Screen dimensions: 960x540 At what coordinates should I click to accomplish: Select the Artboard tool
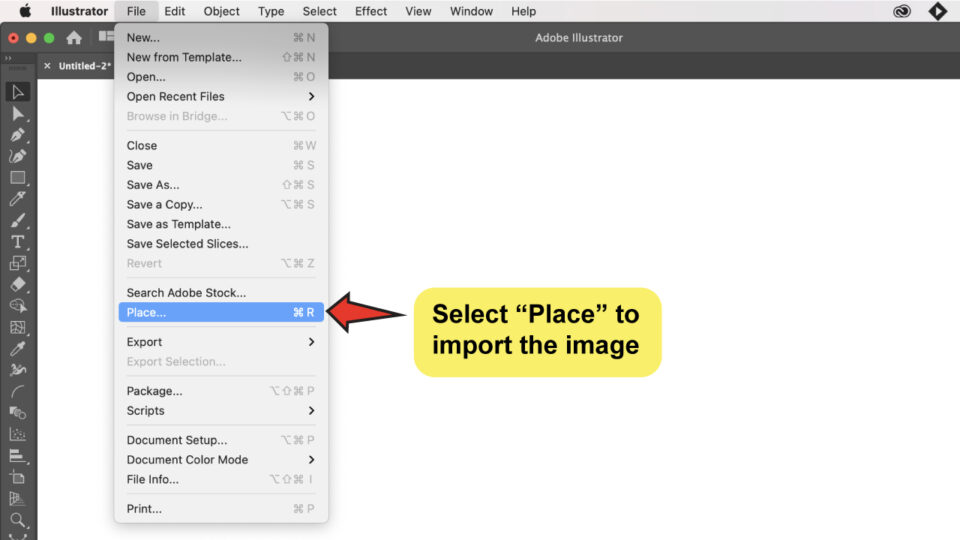pos(17,477)
